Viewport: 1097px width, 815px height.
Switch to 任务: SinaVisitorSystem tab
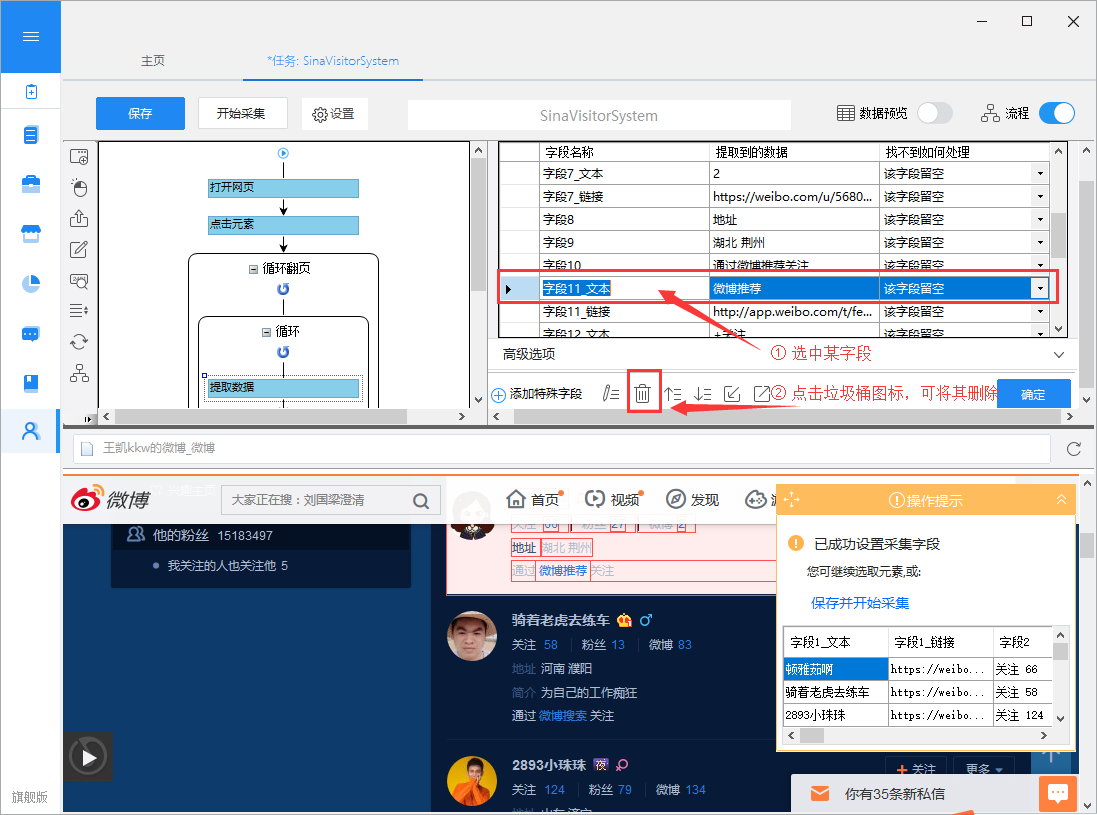[333, 61]
